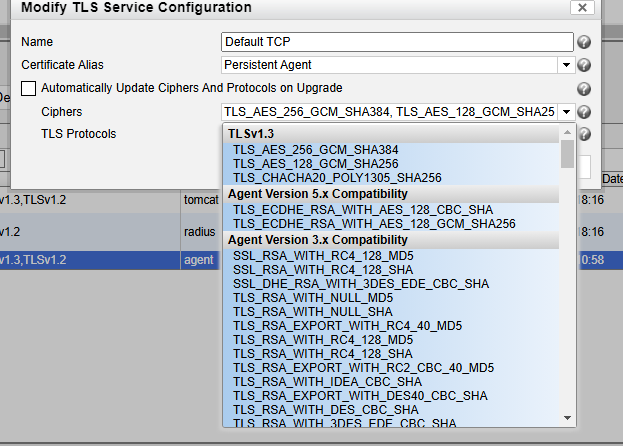The width and height of the screenshot is (623, 446).
Task: Open help for Automatically Update Ciphers option
Action: [584, 89]
